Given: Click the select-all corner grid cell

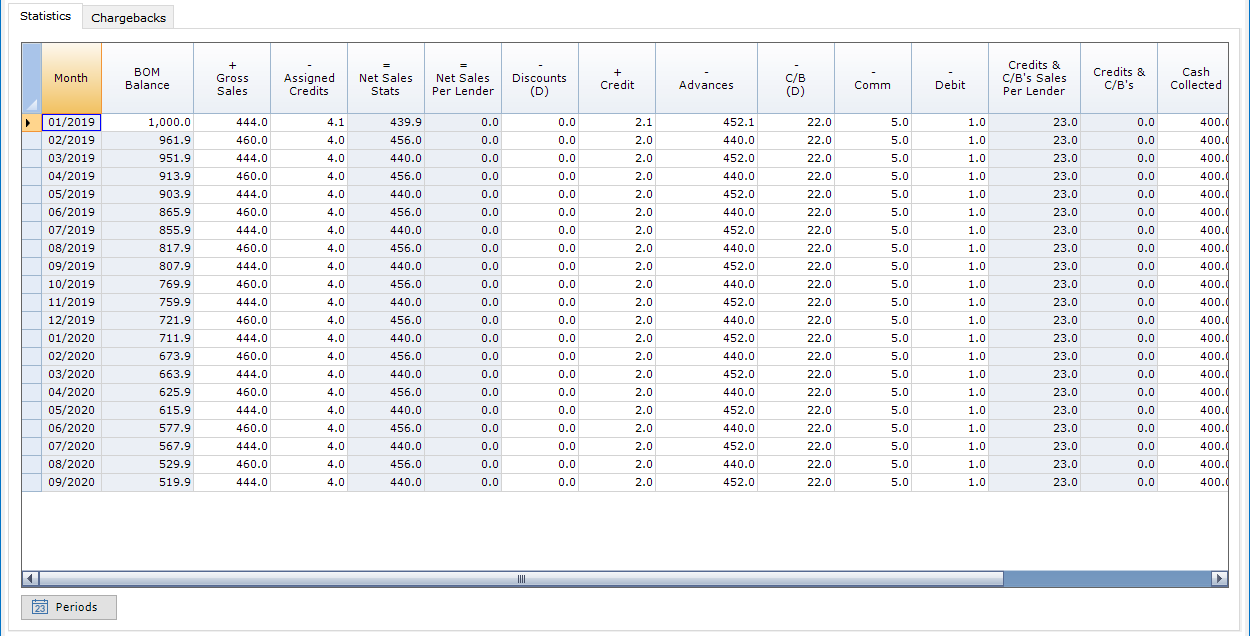Looking at the screenshot, I should (x=31, y=78).
